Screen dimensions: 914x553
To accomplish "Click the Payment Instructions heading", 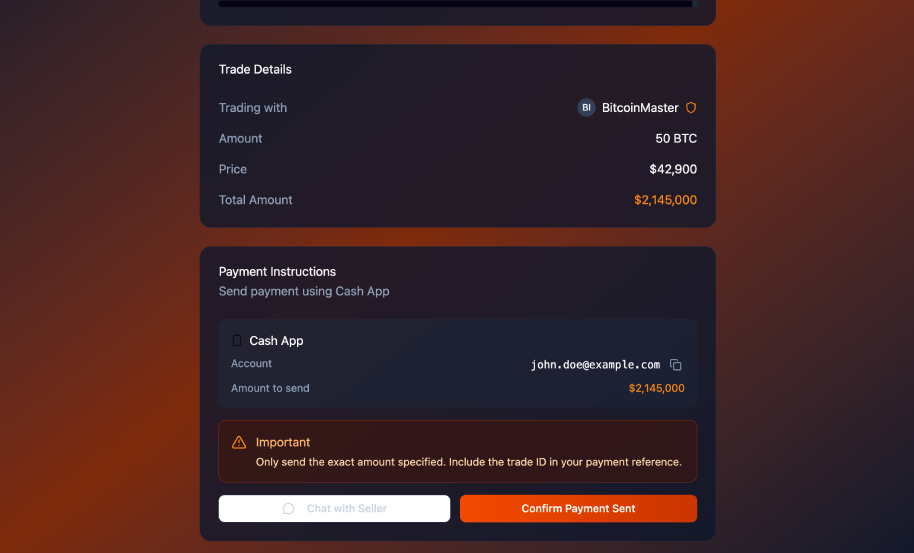I will [x=277, y=272].
